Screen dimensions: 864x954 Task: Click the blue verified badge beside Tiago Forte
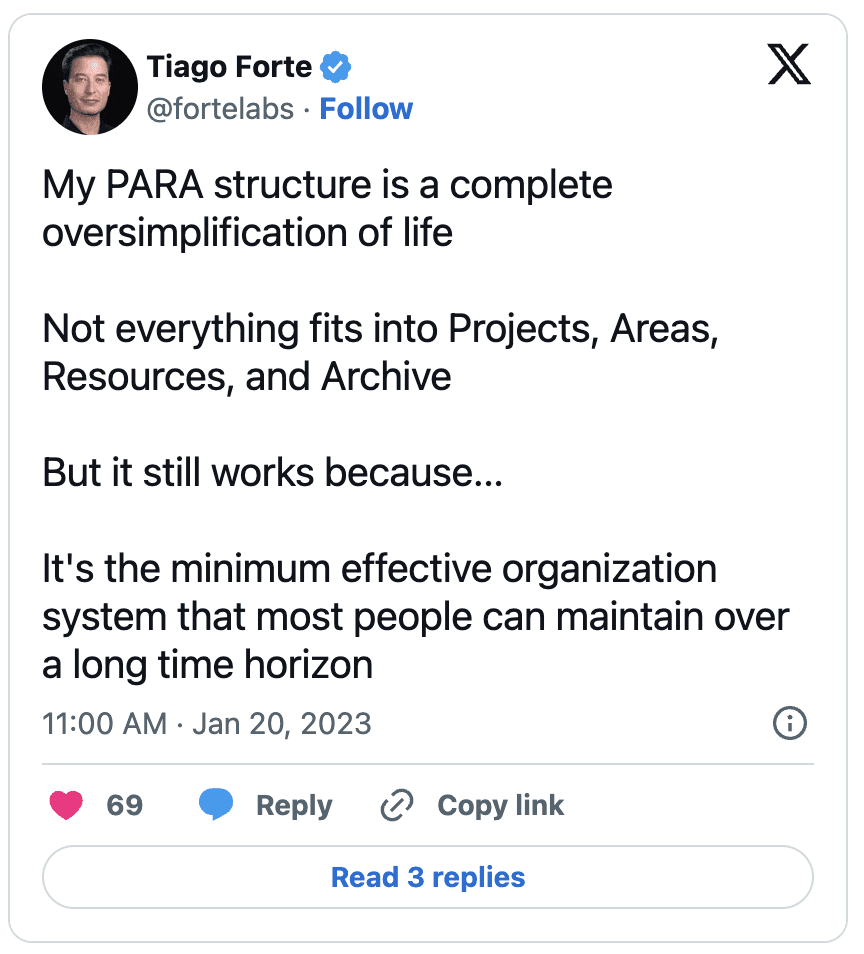click(336, 67)
